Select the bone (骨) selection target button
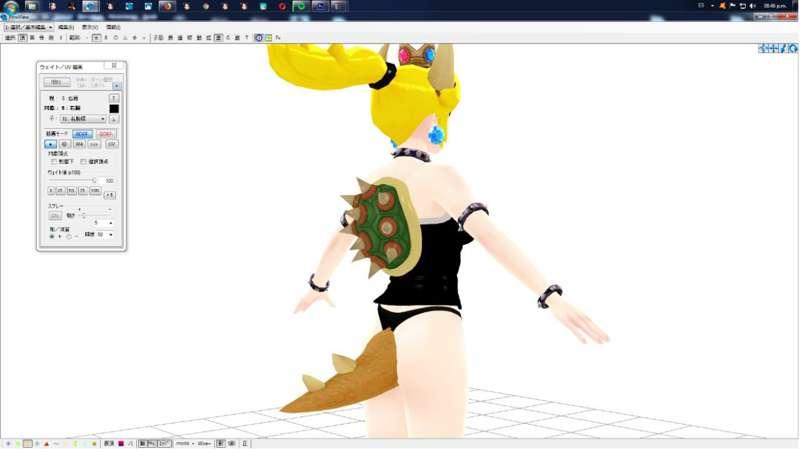The width and height of the screenshot is (800, 449). 42,38
